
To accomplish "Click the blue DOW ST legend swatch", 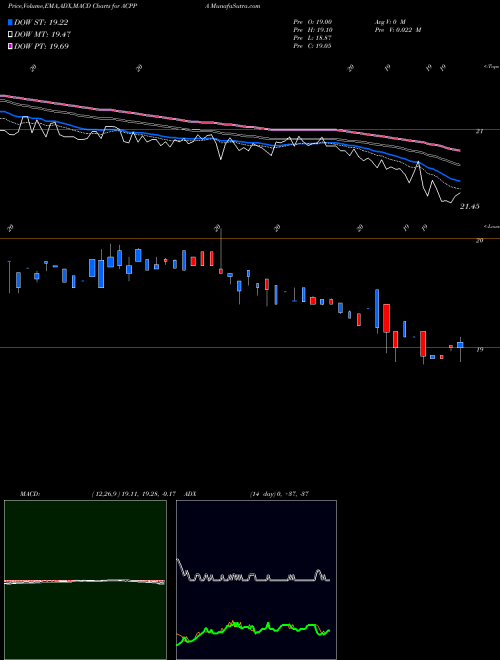I will pyautogui.click(x=10, y=22).
